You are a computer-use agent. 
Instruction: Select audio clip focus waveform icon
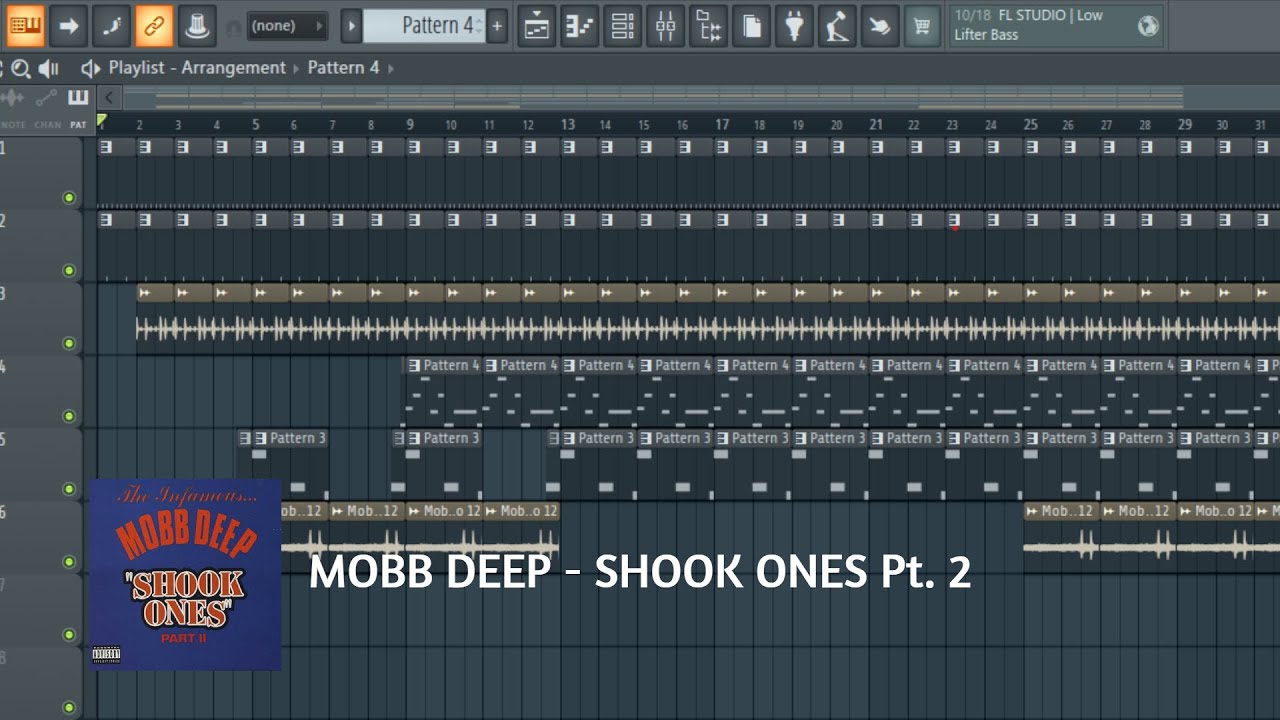click(13, 98)
